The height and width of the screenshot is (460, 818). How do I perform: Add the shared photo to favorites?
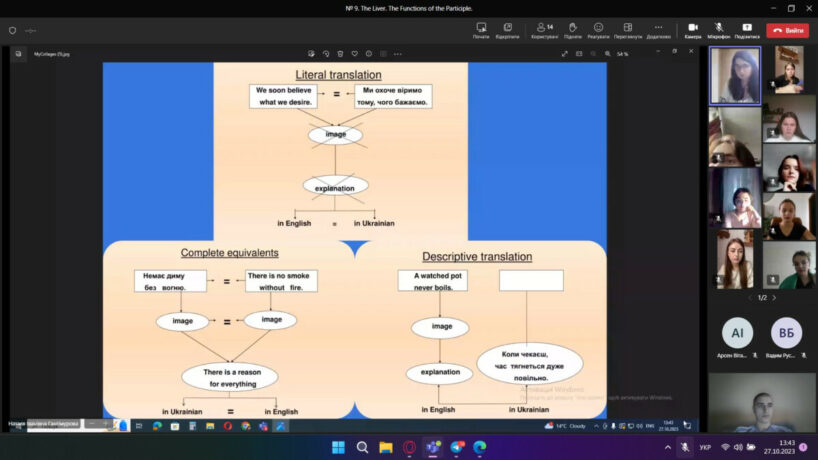[354, 53]
